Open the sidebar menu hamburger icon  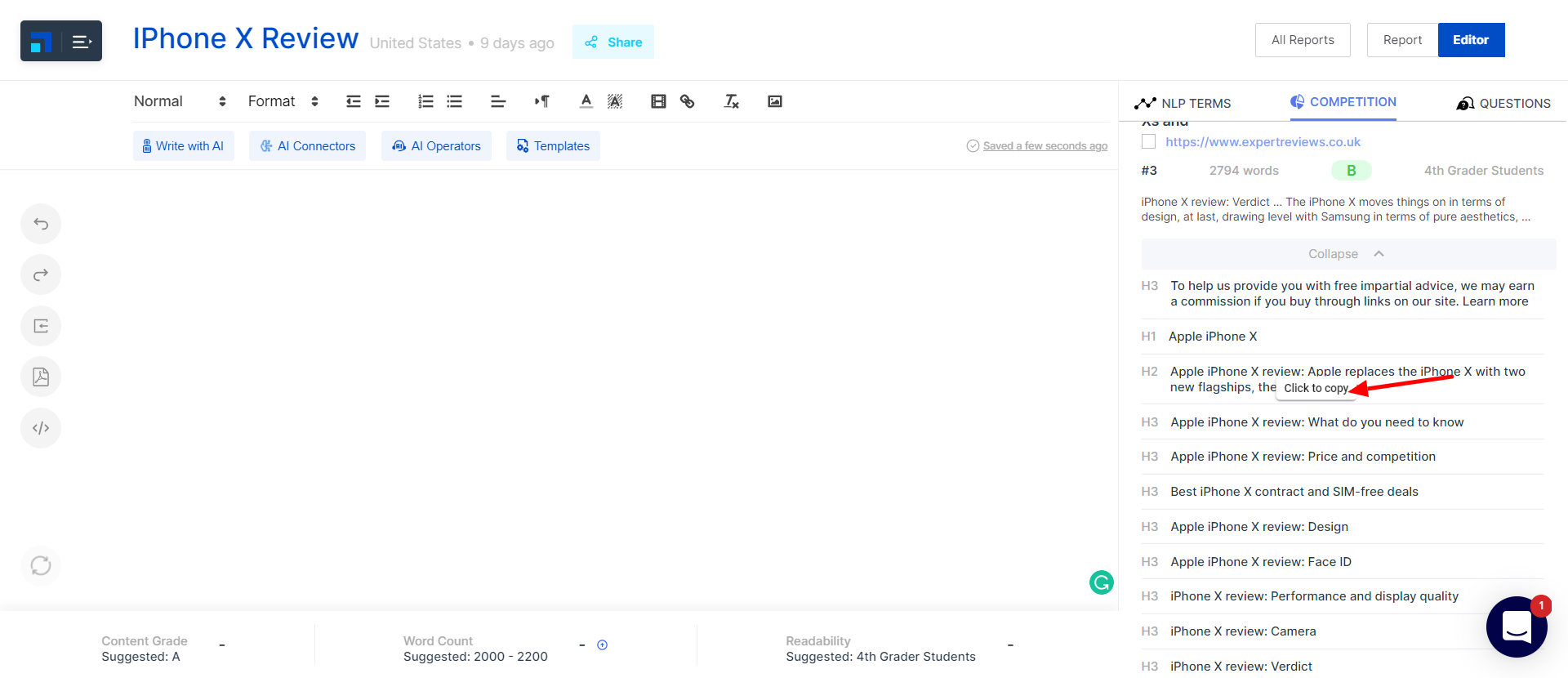82,42
